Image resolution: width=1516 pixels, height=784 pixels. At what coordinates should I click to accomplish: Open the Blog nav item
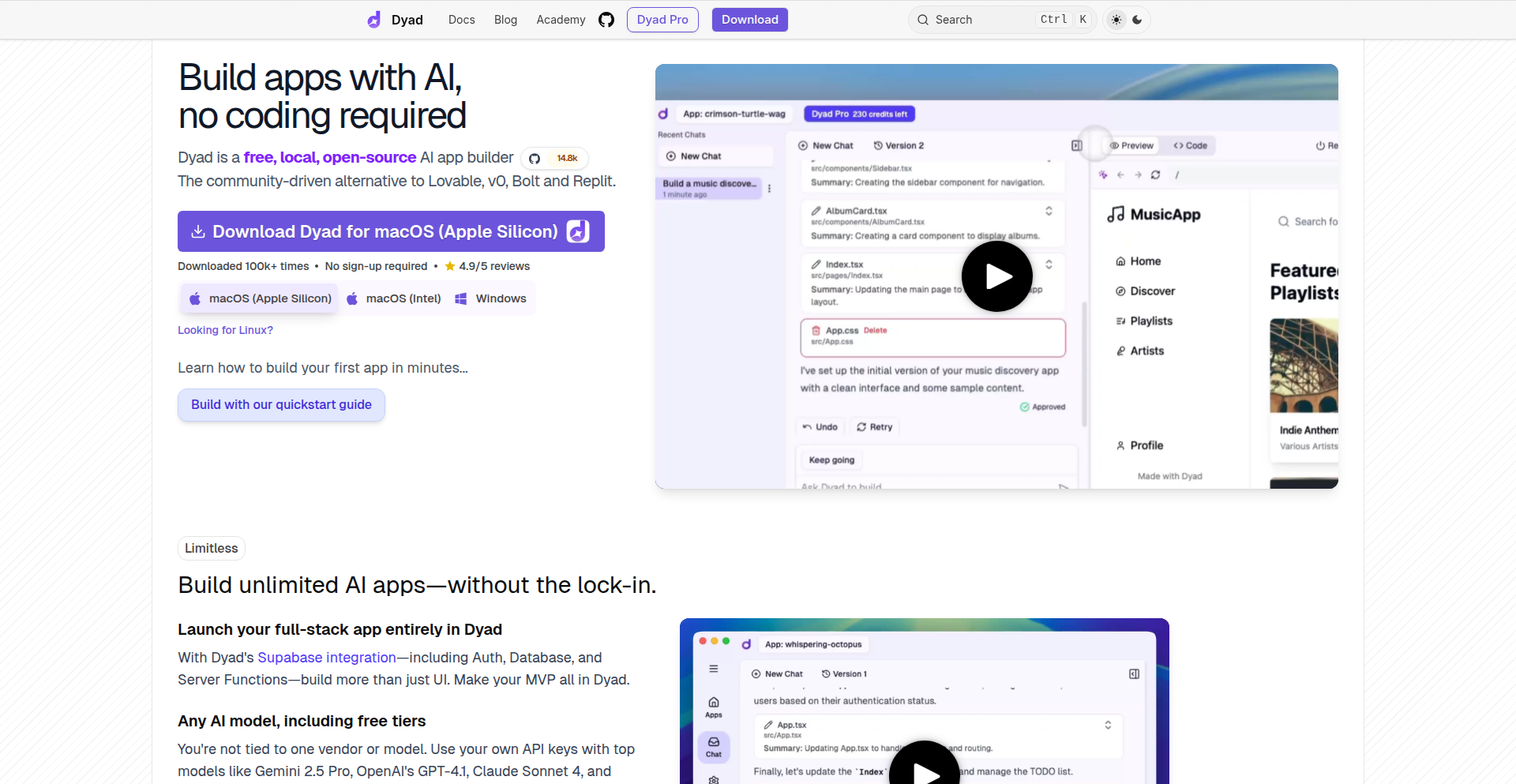click(505, 20)
